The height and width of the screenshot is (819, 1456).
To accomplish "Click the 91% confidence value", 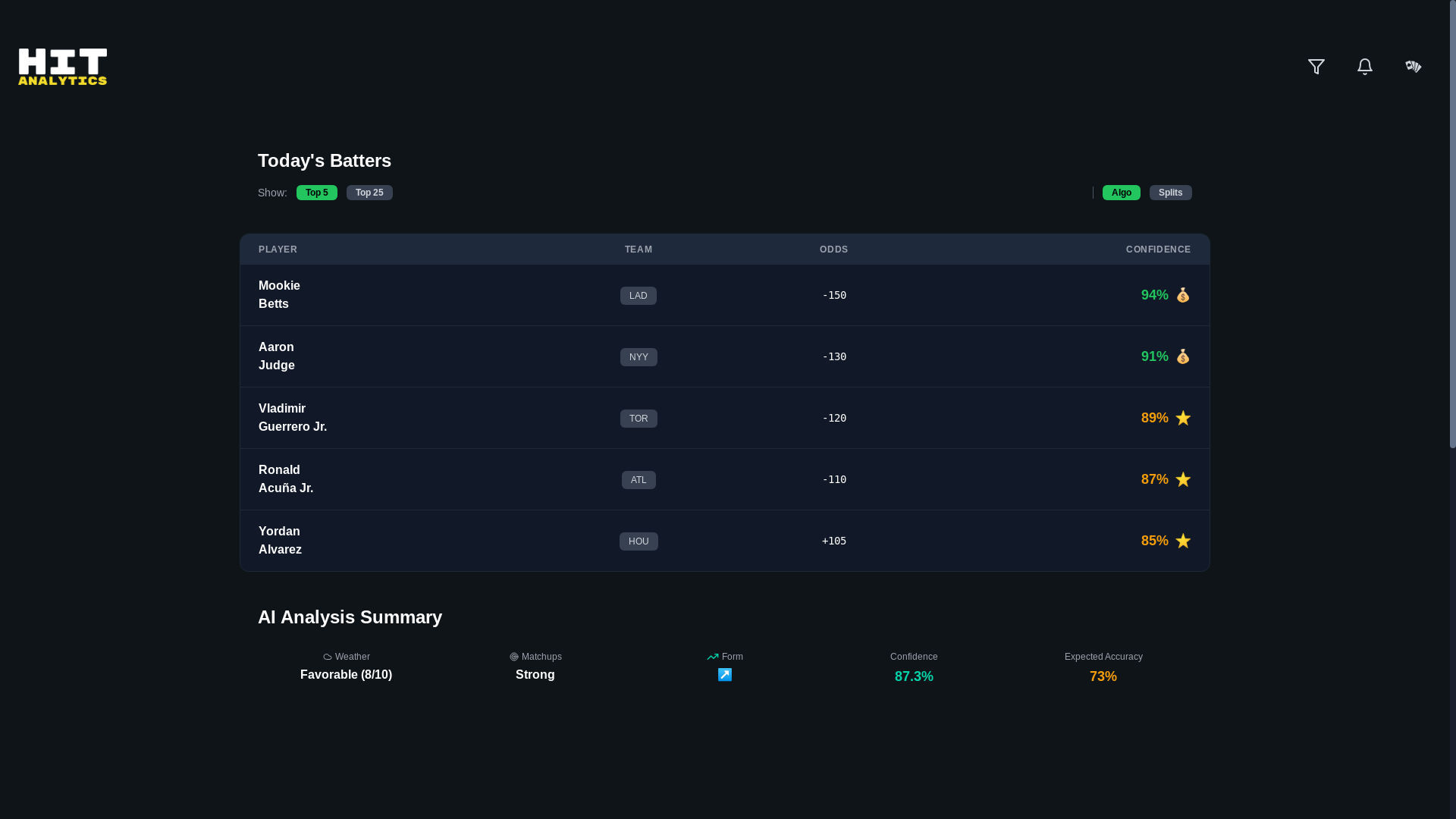I will tap(1155, 356).
